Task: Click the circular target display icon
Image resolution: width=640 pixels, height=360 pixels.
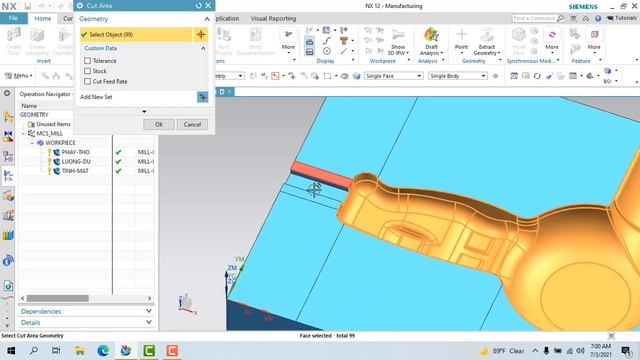Action: tap(327, 51)
